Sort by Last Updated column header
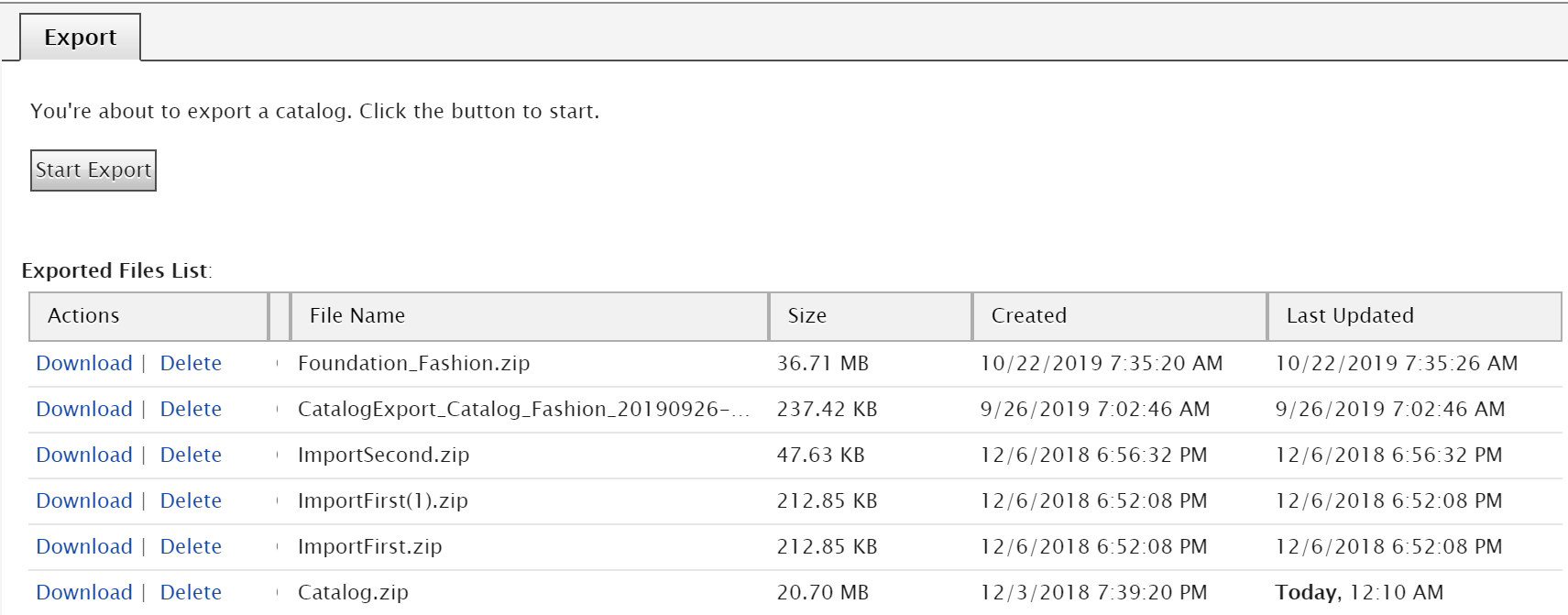The width and height of the screenshot is (1568, 615). pos(1414,316)
